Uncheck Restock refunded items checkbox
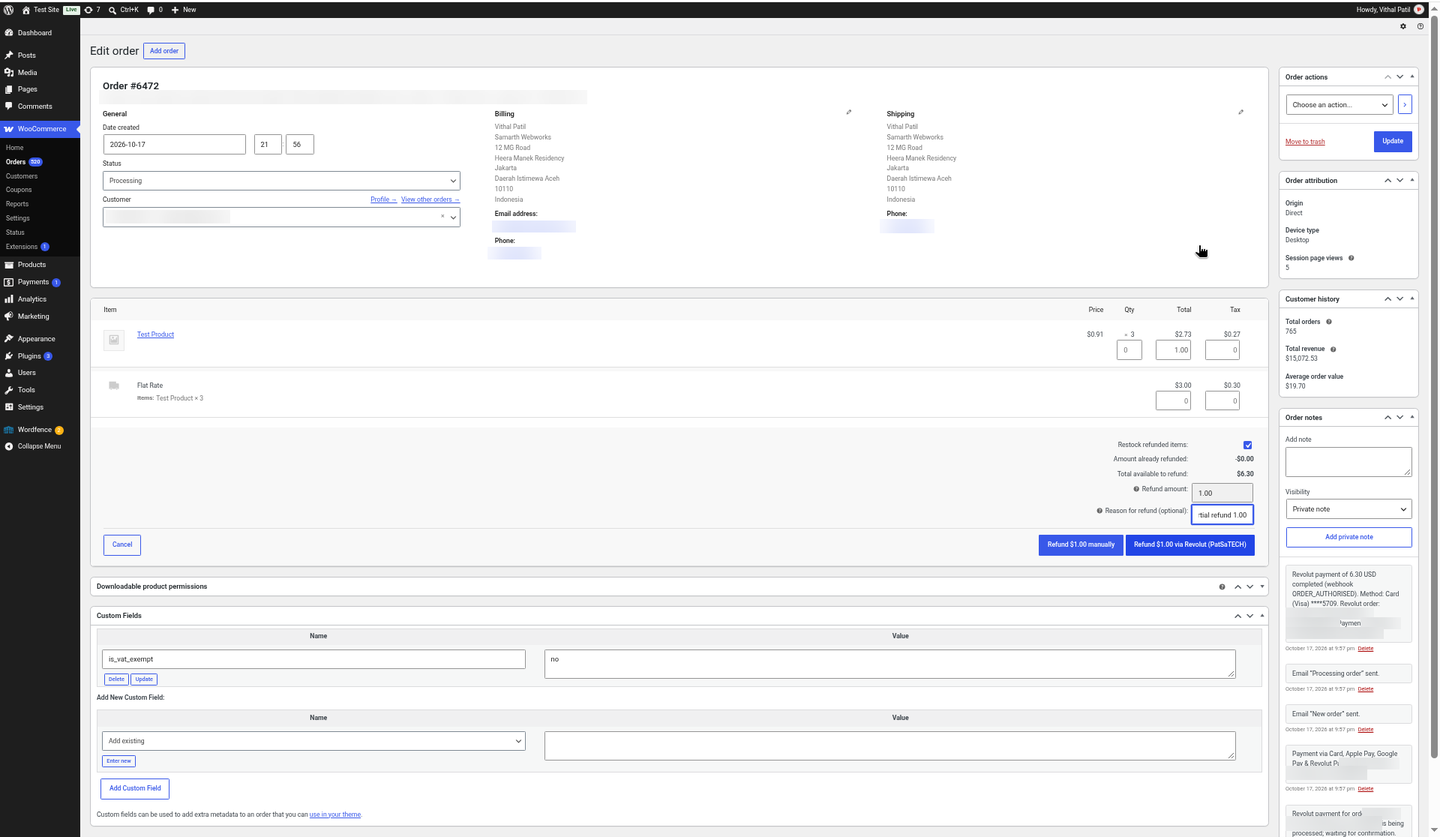This screenshot has width=1440, height=837. (x=1248, y=445)
